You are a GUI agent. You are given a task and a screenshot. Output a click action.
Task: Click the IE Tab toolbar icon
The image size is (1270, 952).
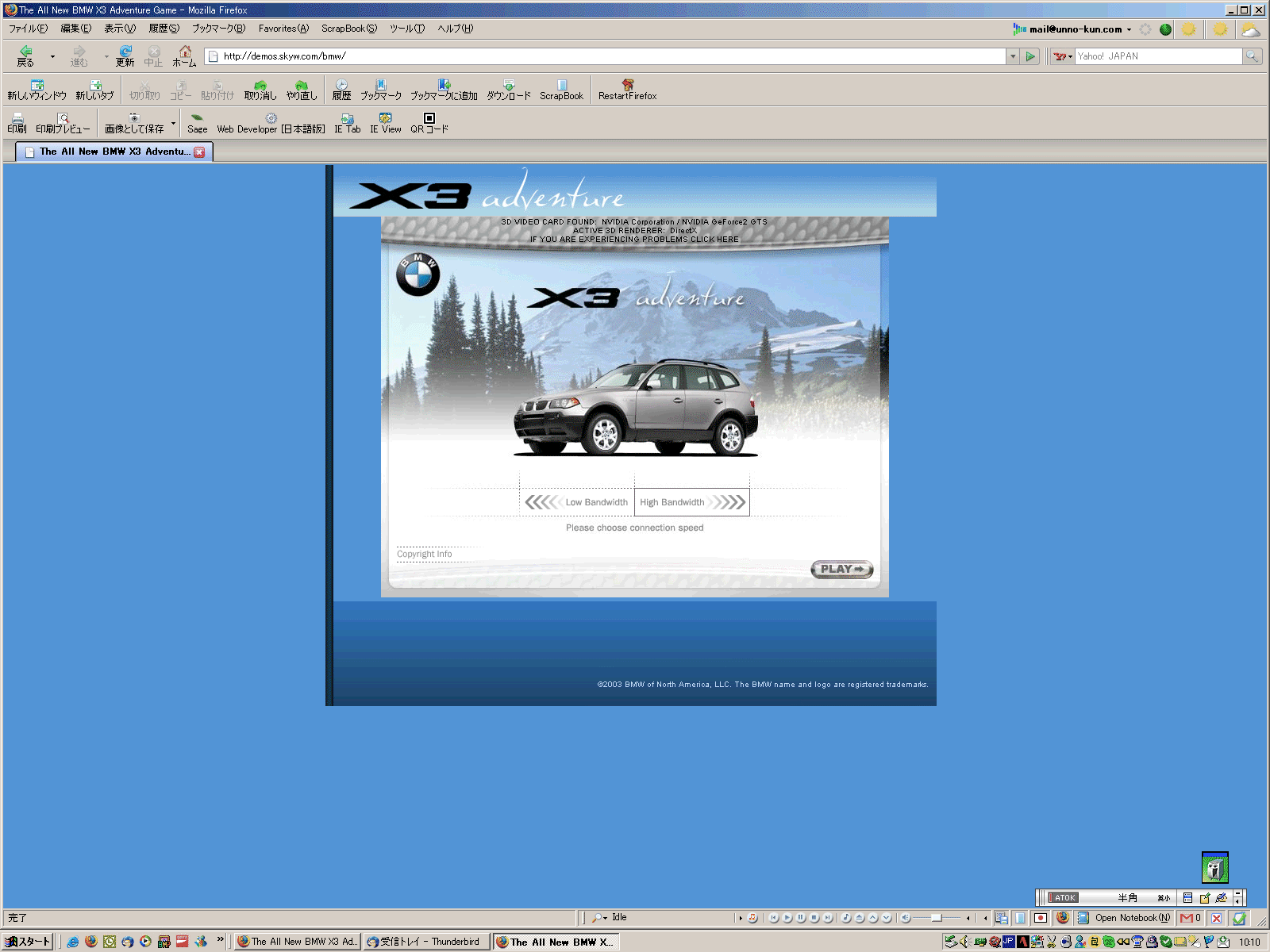(x=347, y=123)
